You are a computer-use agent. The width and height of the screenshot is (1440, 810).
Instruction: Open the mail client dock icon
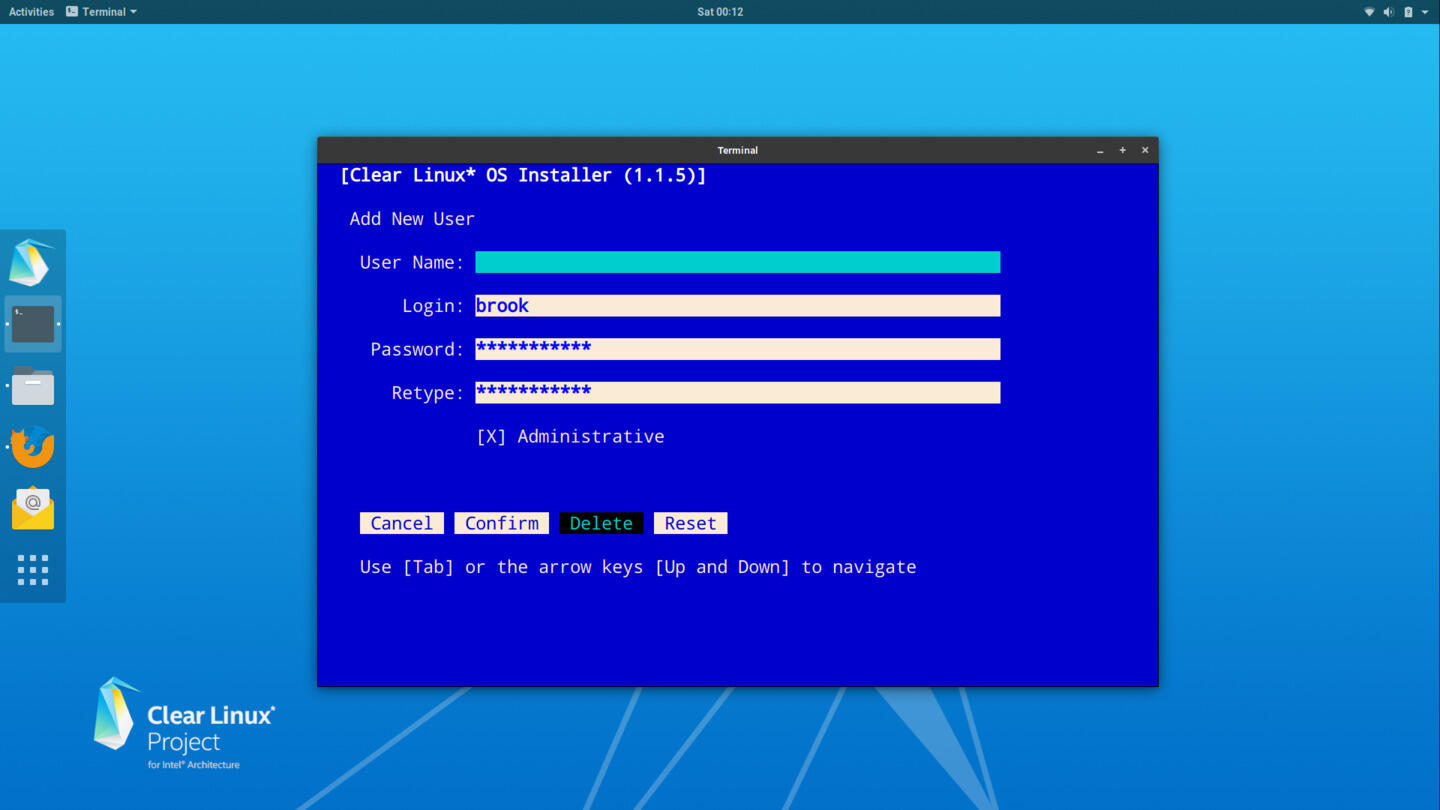33,508
